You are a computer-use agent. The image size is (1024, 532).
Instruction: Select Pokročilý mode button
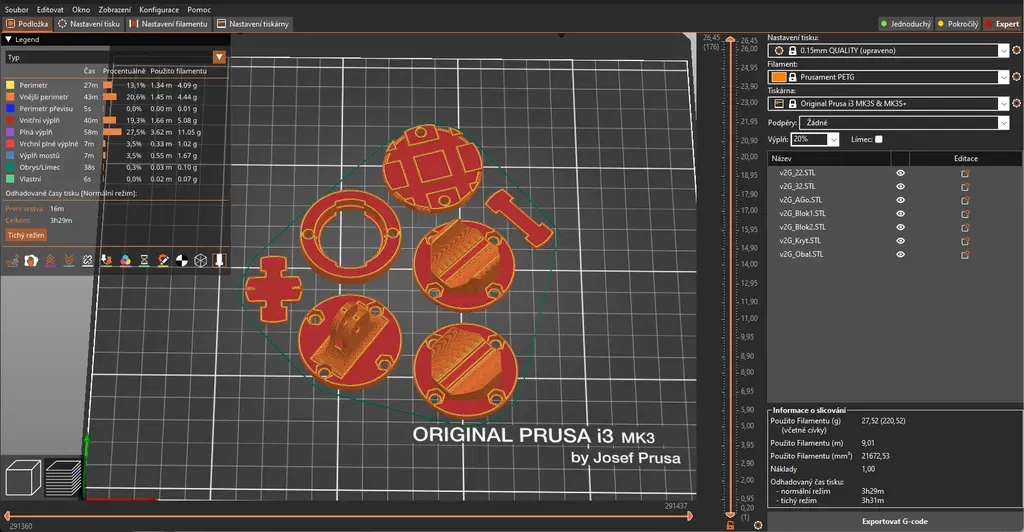(x=958, y=24)
